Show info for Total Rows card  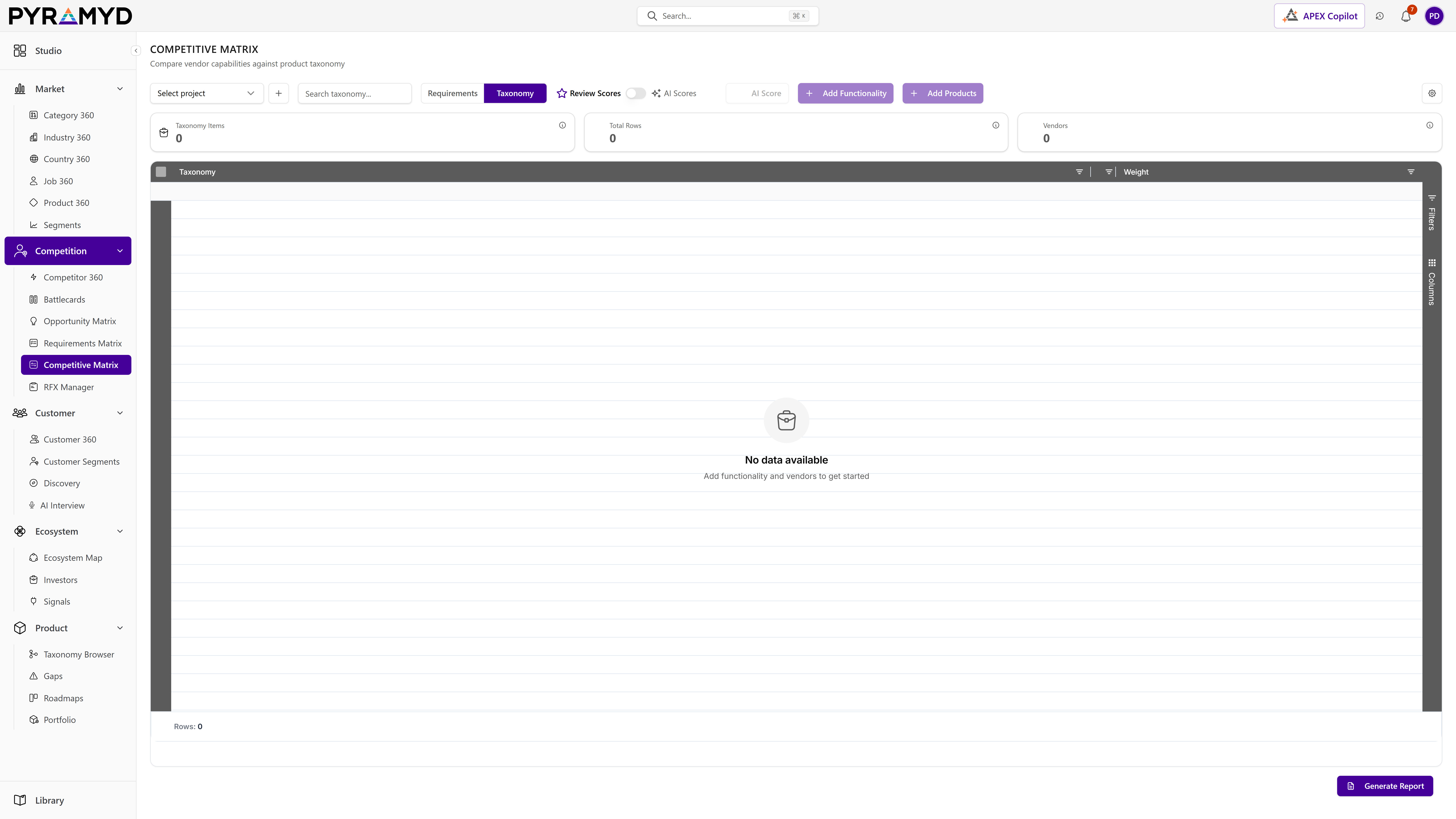pos(996,126)
